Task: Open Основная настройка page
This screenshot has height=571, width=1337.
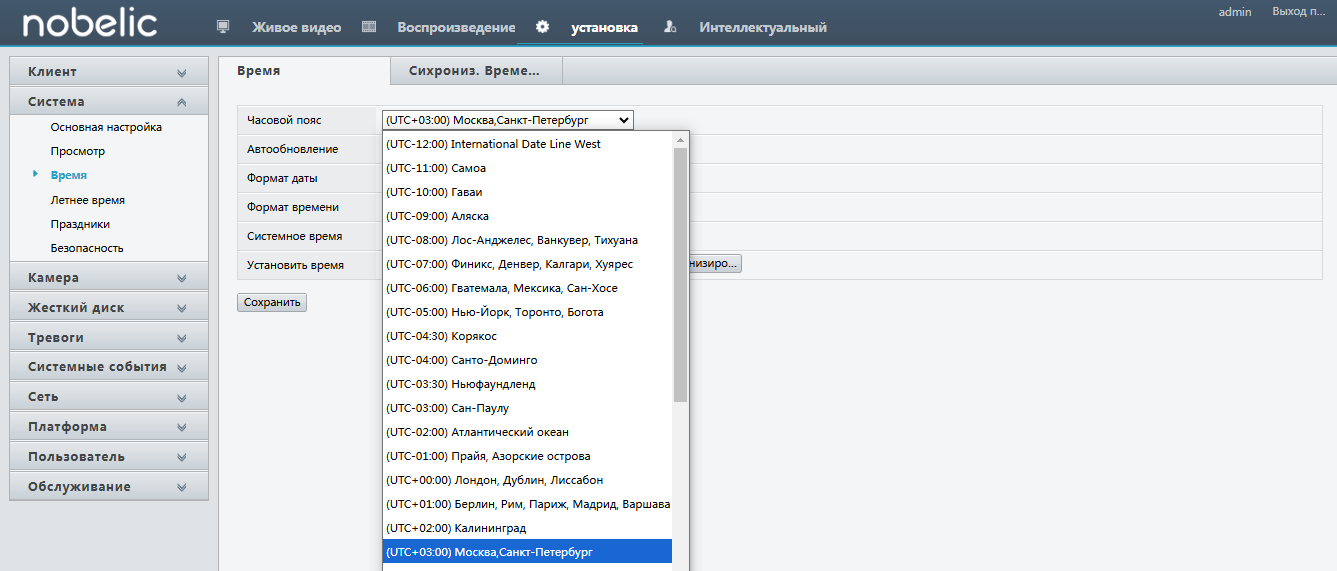Action: pos(106,127)
